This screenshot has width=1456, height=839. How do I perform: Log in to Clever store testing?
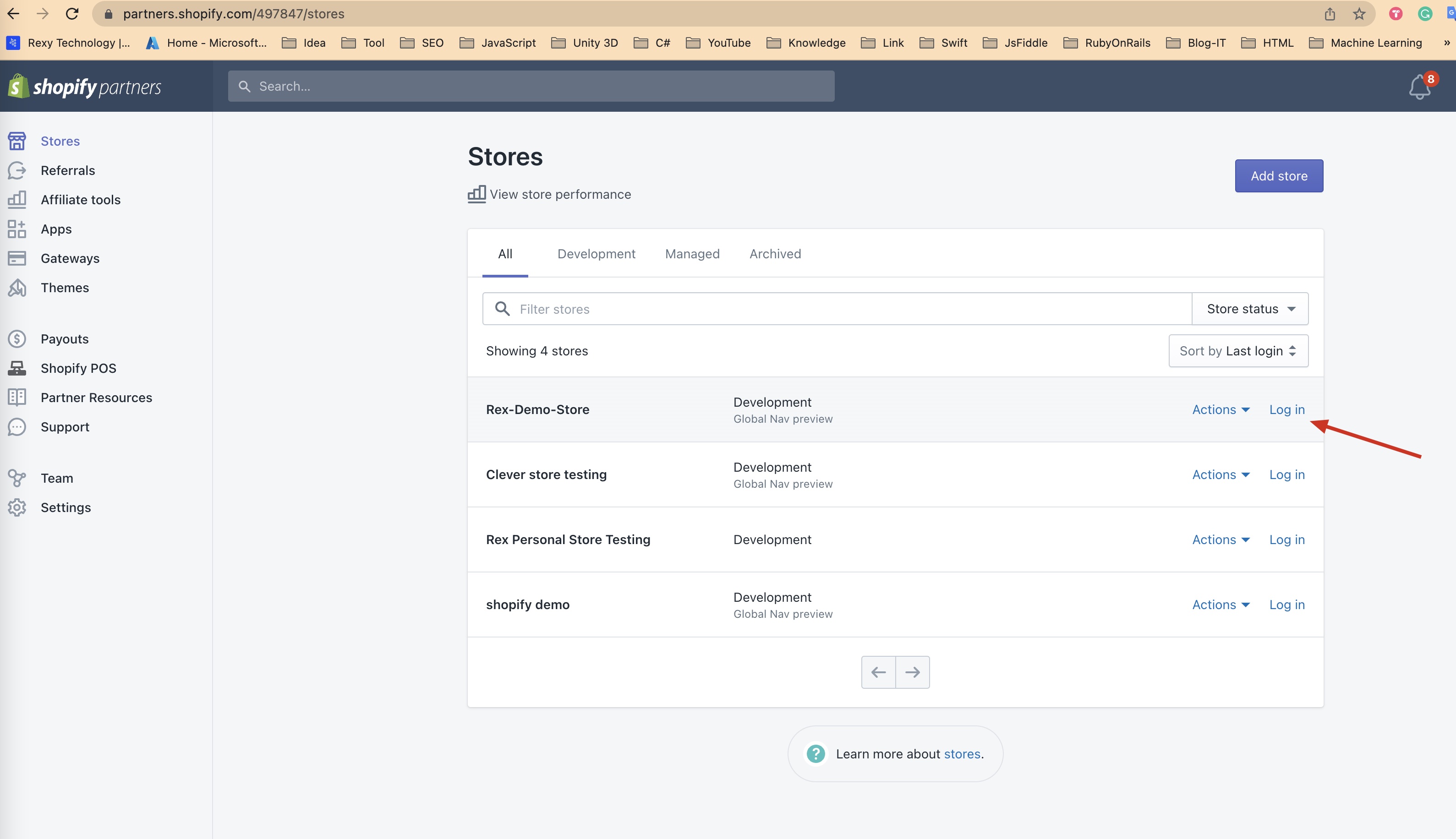[1286, 475]
